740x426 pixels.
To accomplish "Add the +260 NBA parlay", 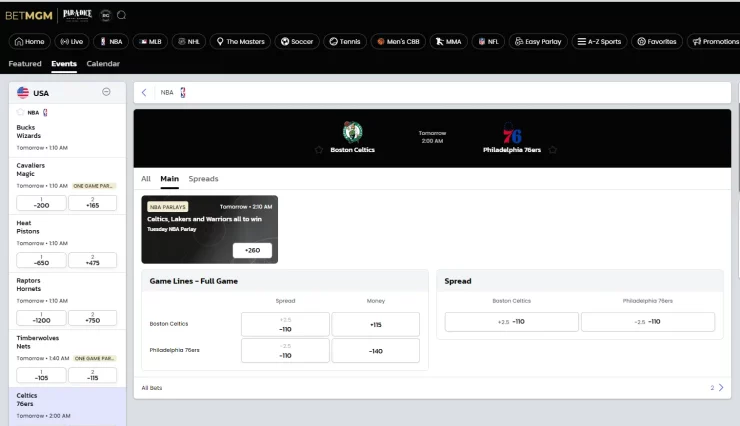I will [252, 251].
